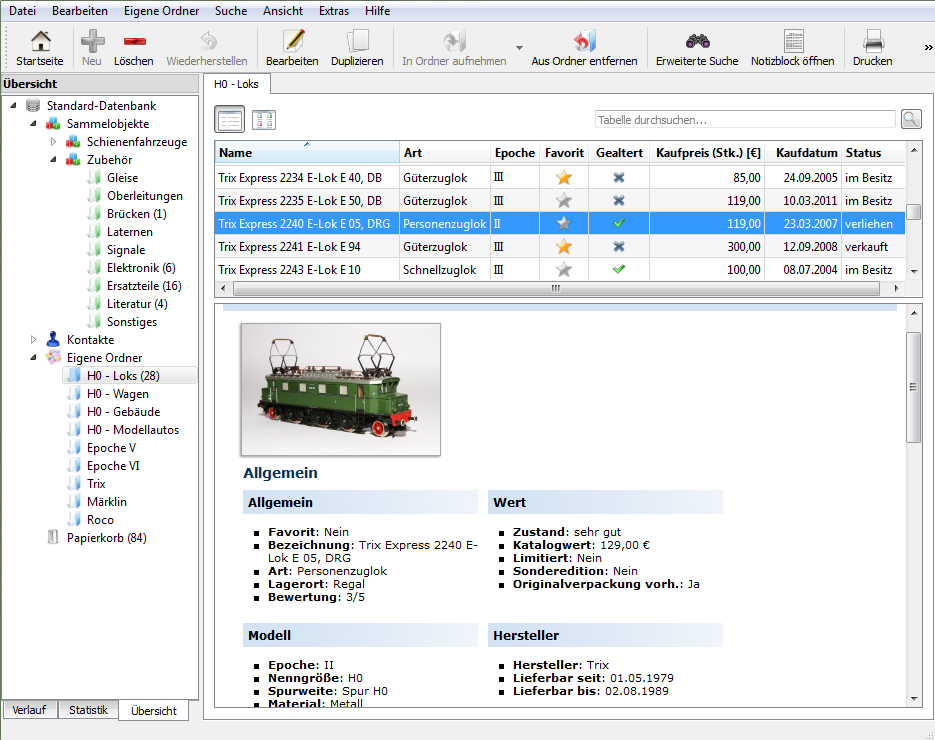The height and width of the screenshot is (740, 935).
Task: Collapse the Standard-Datenbank tree node
Action: click(13, 106)
